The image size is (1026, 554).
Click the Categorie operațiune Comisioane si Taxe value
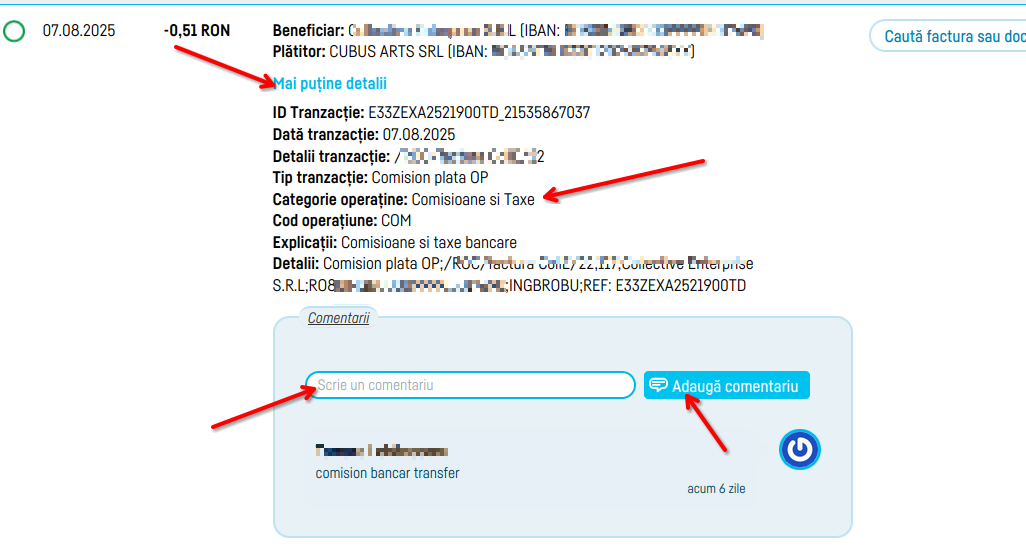(x=472, y=199)
